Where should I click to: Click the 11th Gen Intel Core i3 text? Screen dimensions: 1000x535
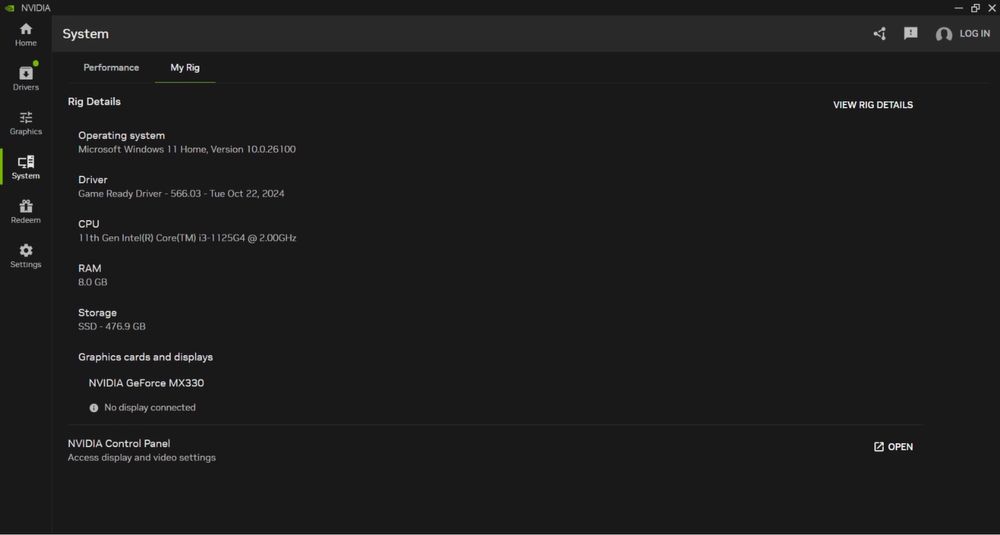click(187, 238)
